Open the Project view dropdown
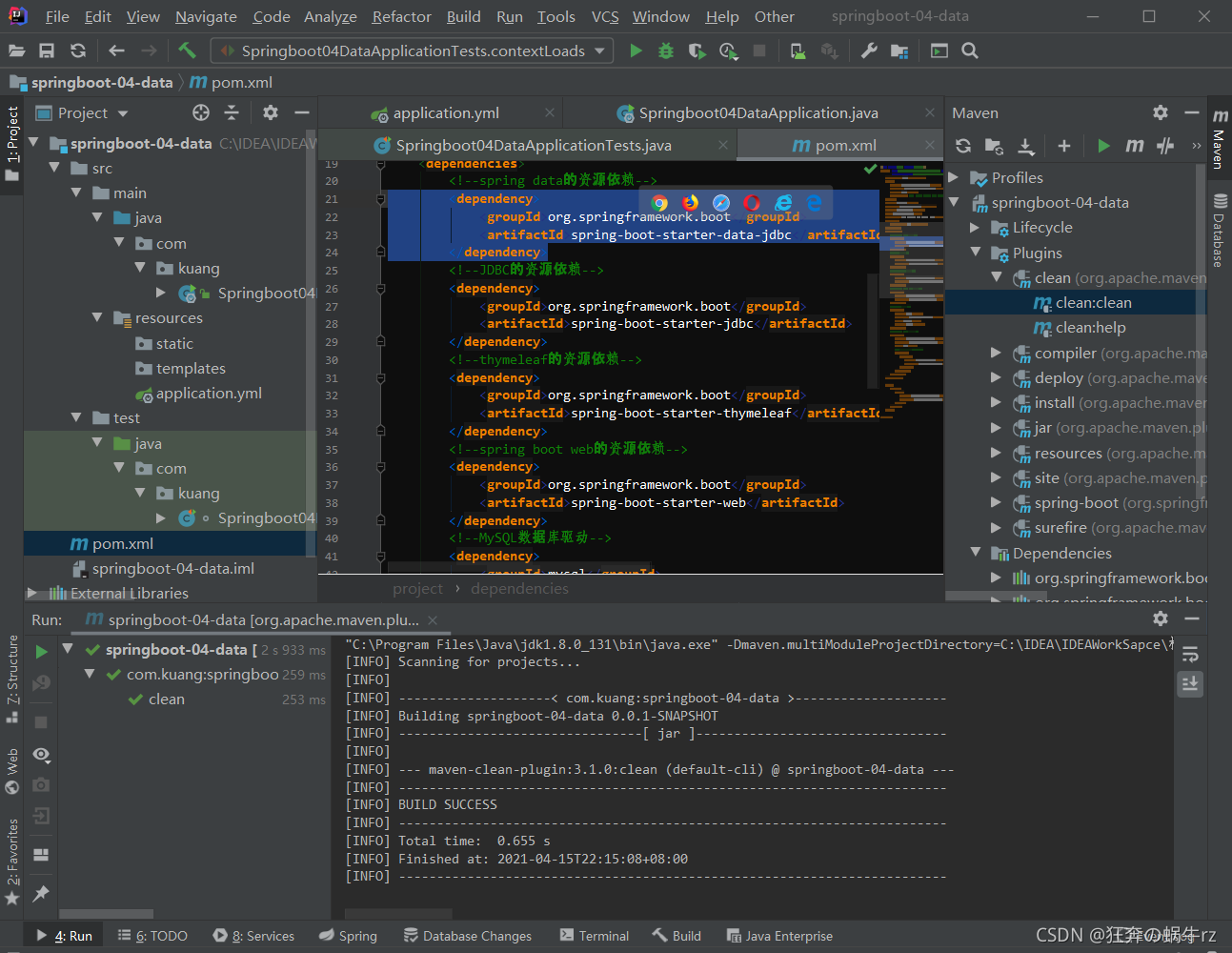1232x953 pixels. pos(123,113)
